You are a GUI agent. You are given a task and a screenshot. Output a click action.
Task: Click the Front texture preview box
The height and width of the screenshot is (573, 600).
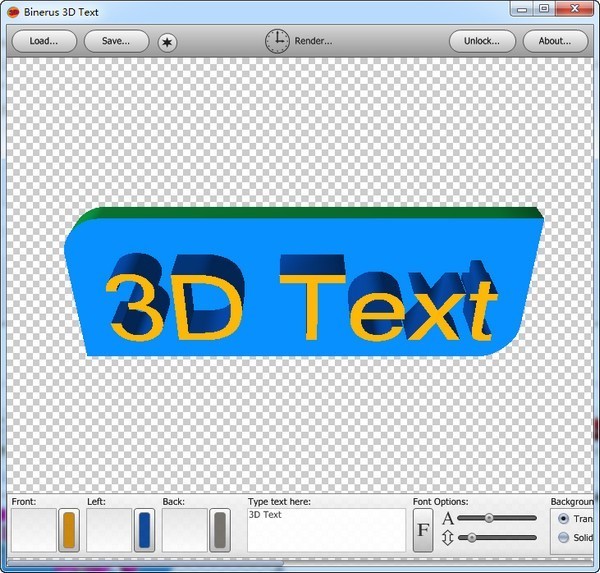click(33, 530)
